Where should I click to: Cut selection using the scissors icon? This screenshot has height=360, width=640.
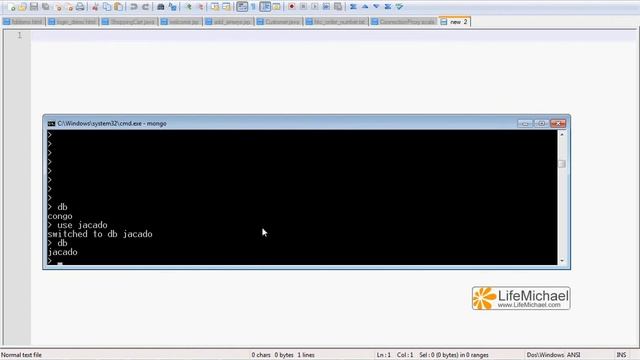pos(95,7)
